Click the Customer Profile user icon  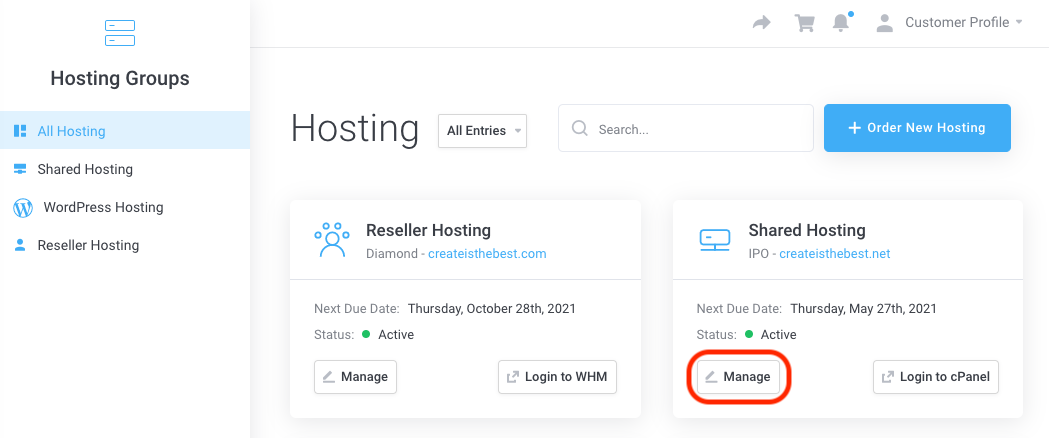(884, 23)
